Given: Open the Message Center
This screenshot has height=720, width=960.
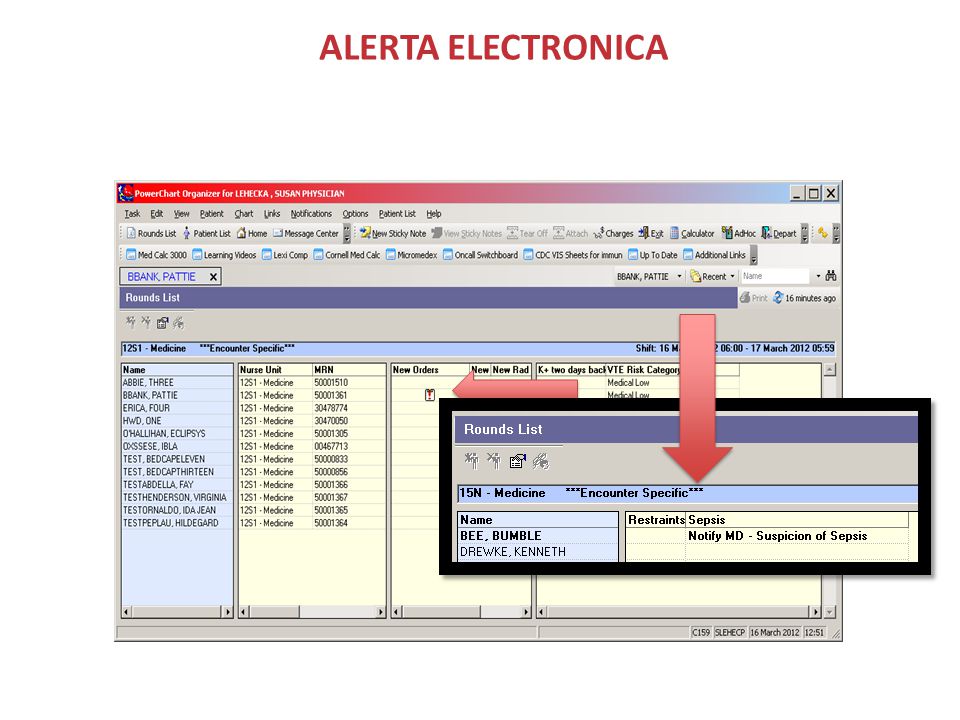Looking at the screenshot, I should tap(306, 233).
